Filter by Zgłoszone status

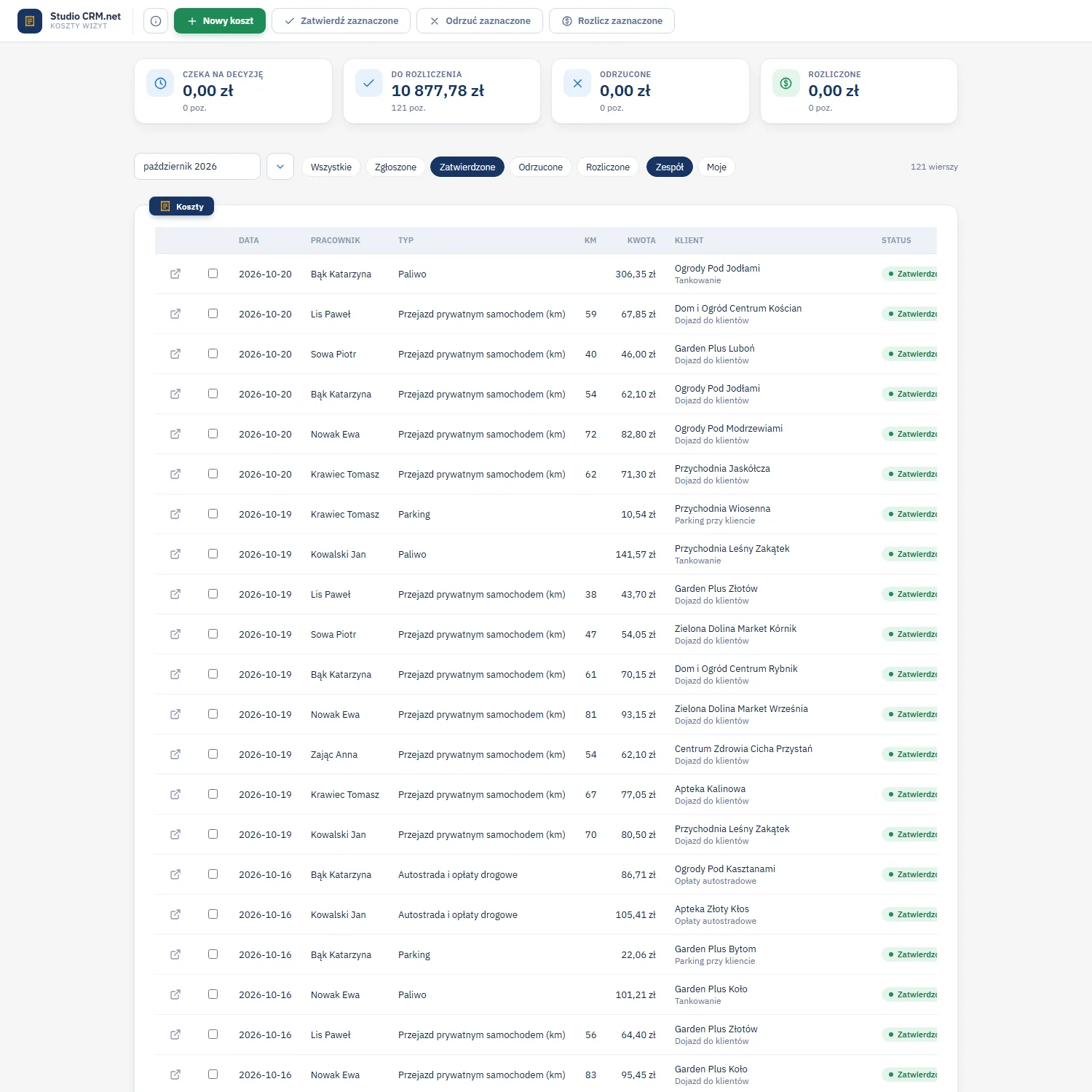click(x=395, y=167)
